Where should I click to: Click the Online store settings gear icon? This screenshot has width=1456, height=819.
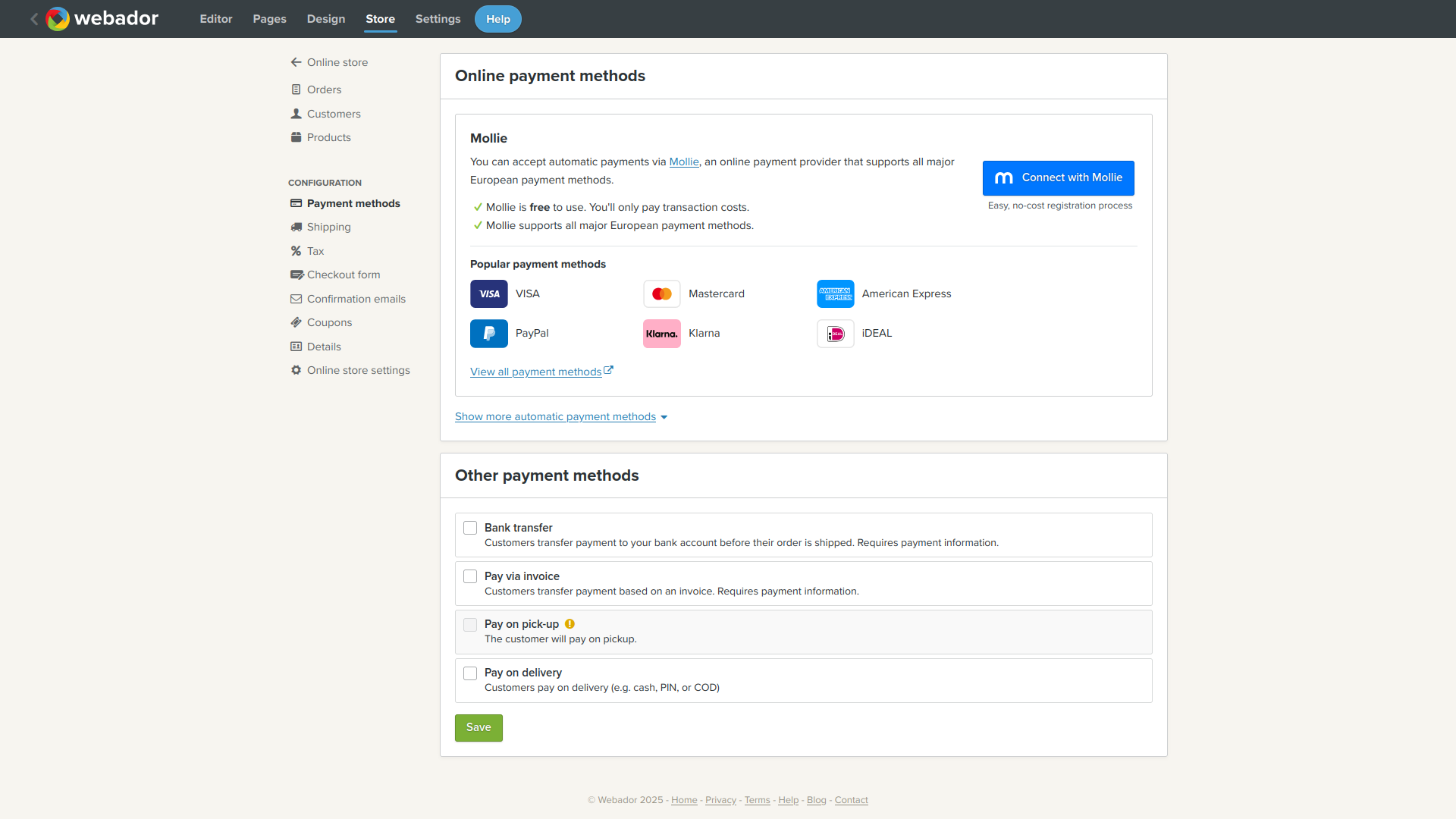[x=296, y=370]
